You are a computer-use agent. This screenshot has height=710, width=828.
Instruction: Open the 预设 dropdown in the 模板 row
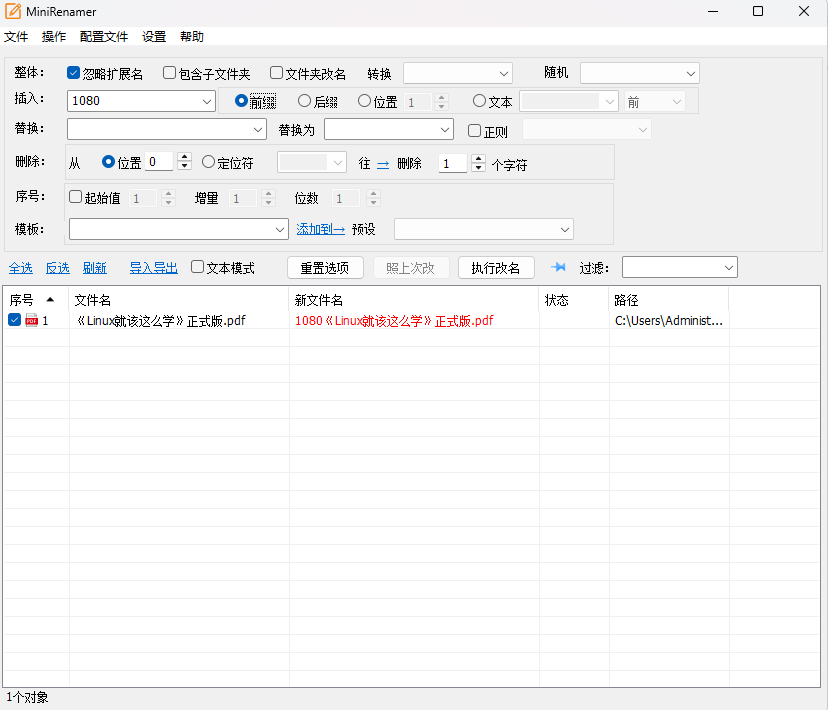[483, 229]
